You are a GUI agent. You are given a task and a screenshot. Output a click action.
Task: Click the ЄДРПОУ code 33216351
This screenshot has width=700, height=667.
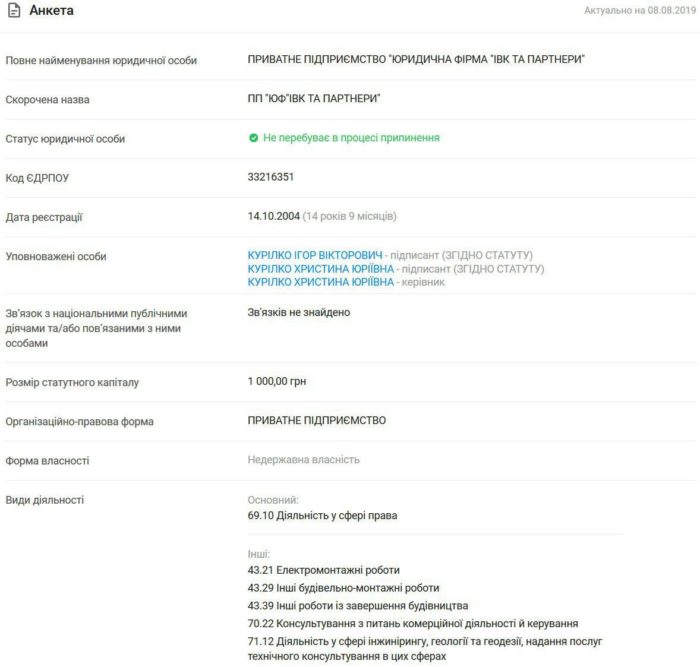270,177
